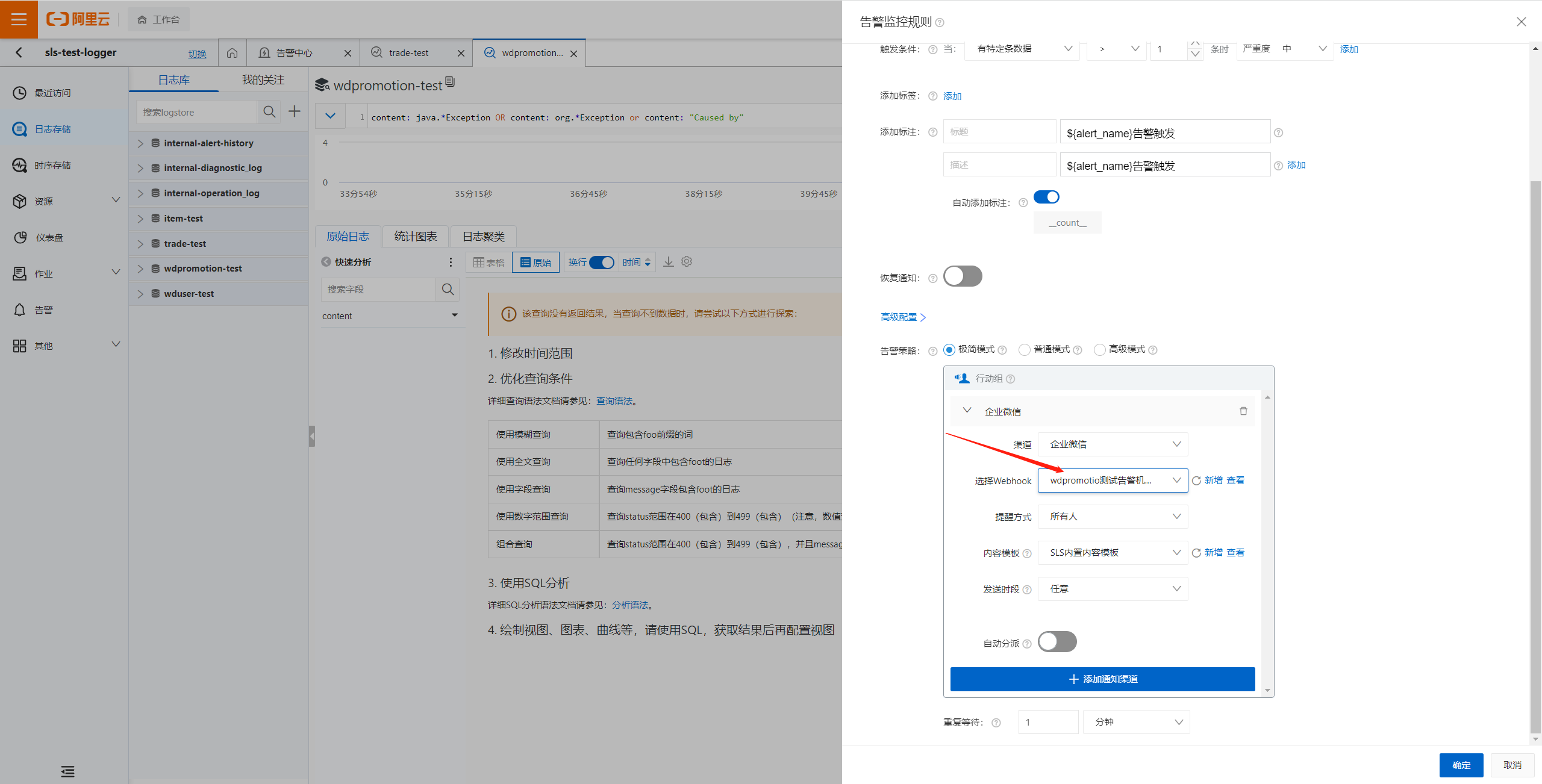Open the log display settings gear
1542x784 pixels.
687,262
